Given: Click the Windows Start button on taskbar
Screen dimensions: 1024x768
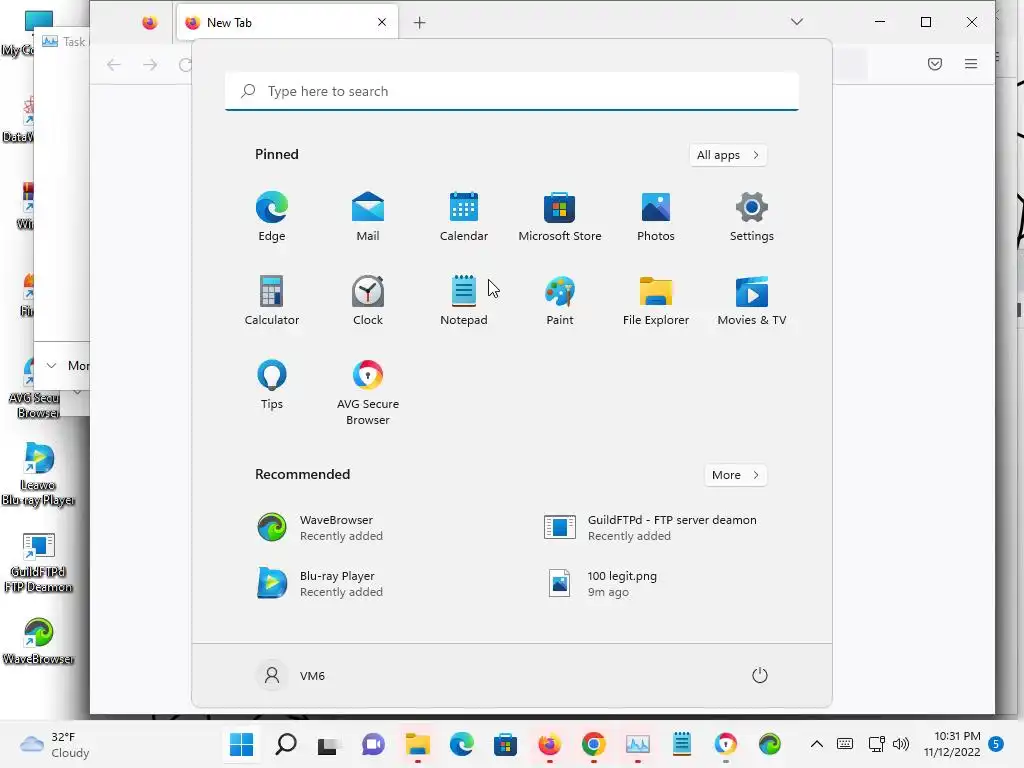Looking at the screenshot, I should pyautogui.click(x=242, y=744).
